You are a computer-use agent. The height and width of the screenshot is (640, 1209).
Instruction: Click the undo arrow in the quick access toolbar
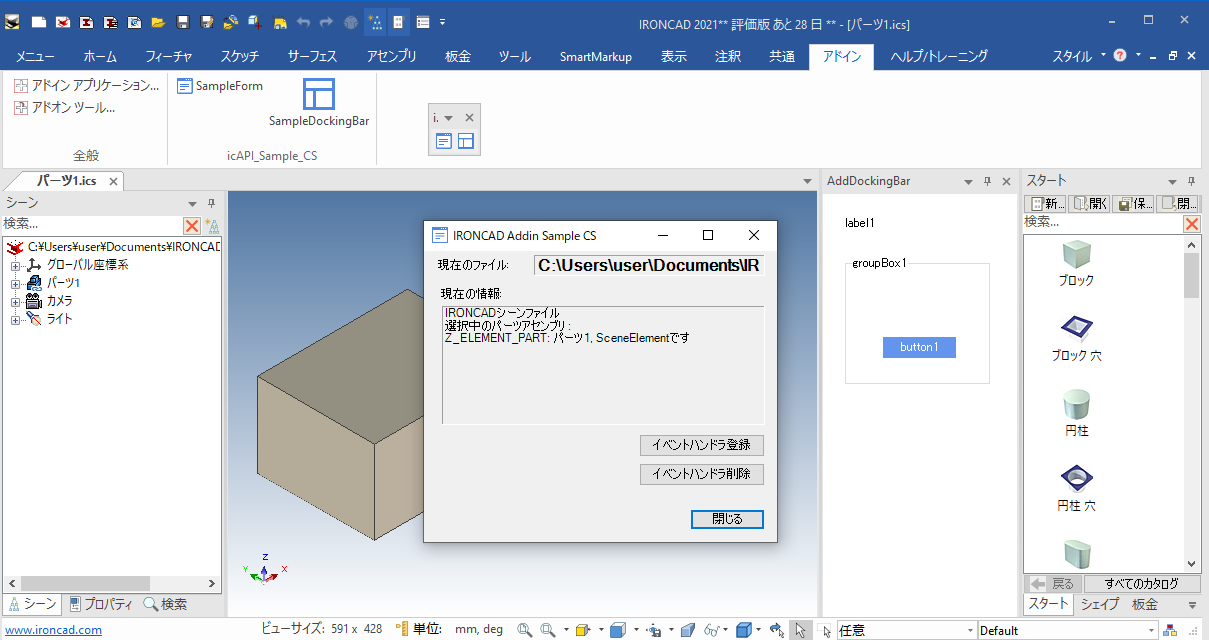[x=304, y=22]
